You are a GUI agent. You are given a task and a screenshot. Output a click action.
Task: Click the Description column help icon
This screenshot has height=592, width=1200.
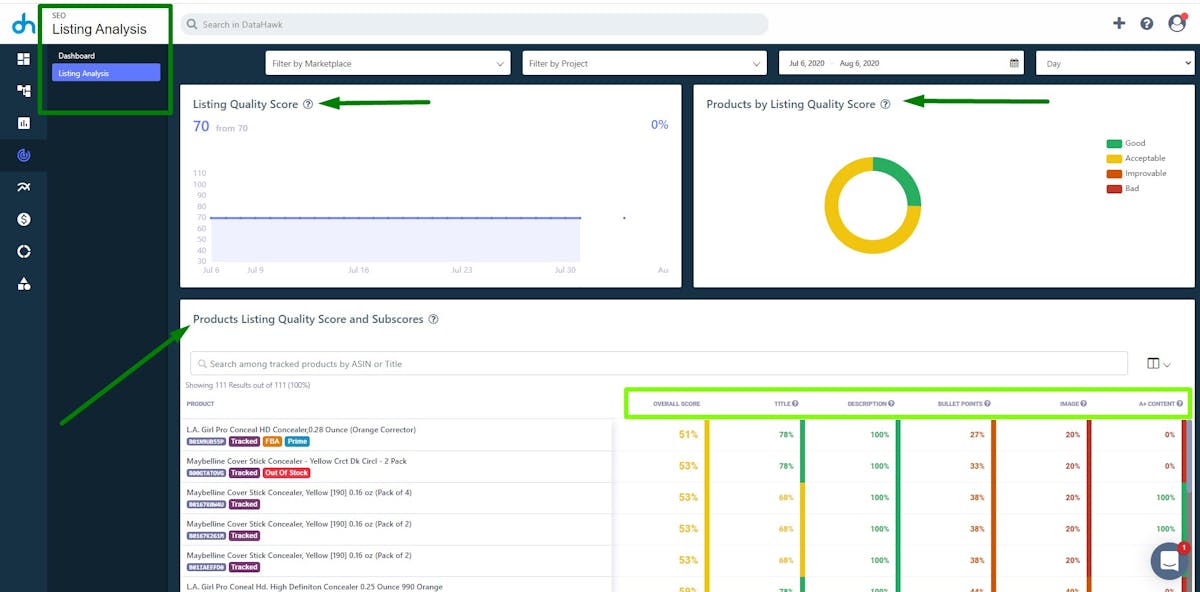tap(891, 404)
